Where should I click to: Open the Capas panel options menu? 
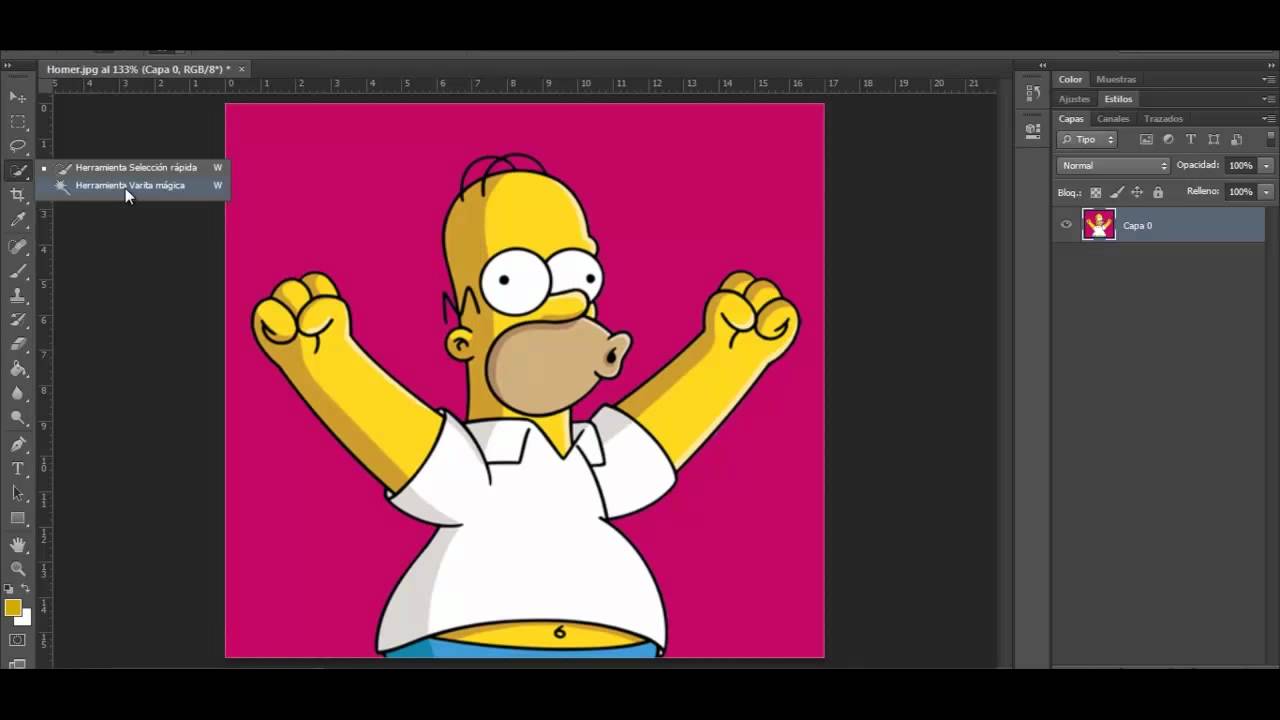(x=1268, y=118)
